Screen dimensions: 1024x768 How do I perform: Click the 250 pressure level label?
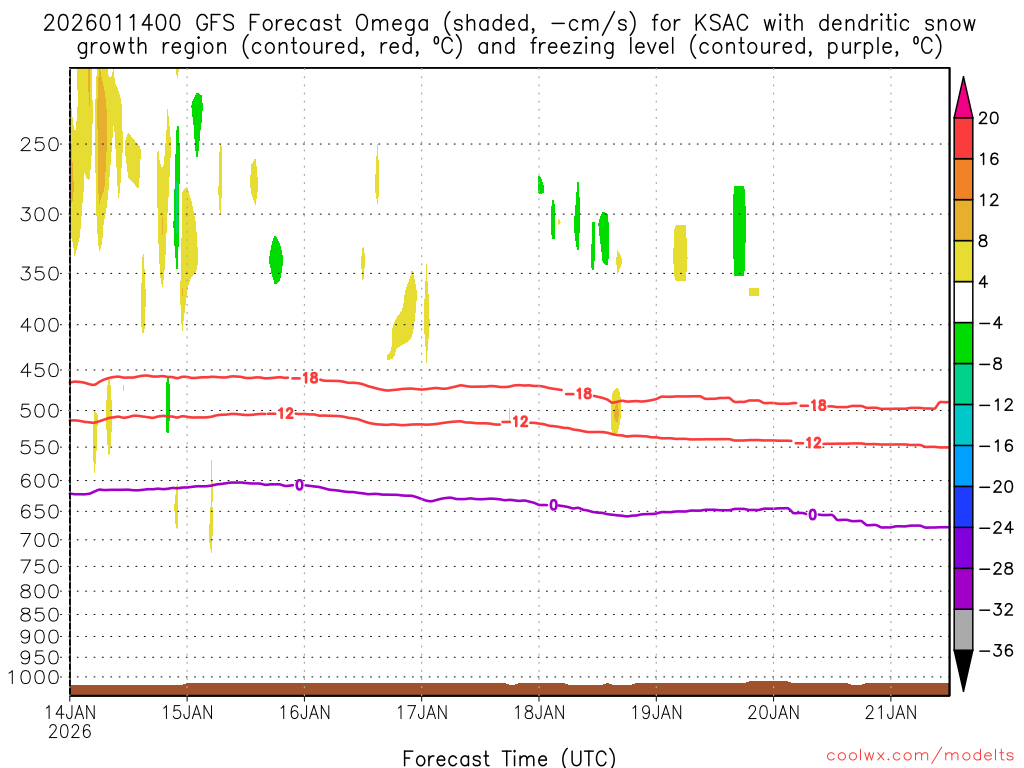pos(40,144)
